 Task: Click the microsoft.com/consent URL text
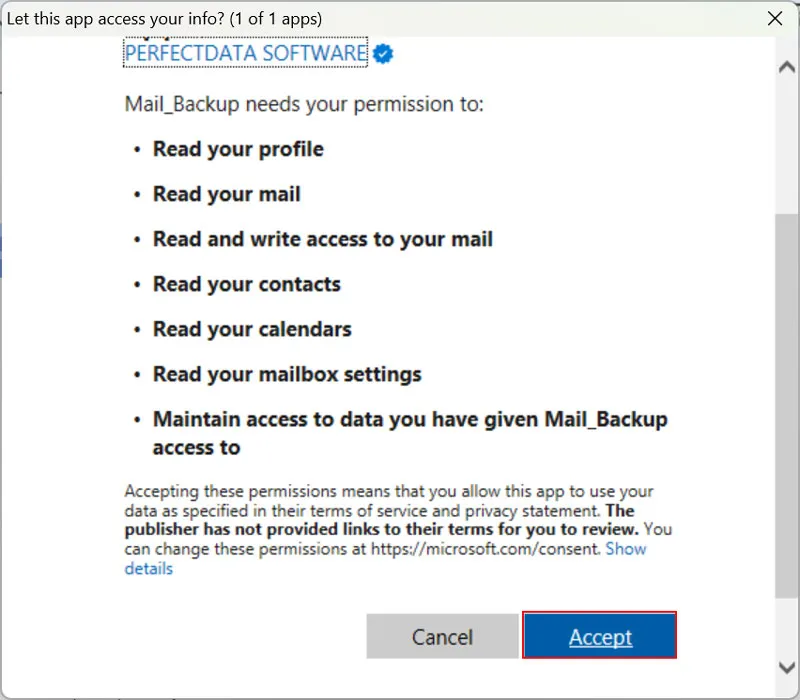point(484,549)
